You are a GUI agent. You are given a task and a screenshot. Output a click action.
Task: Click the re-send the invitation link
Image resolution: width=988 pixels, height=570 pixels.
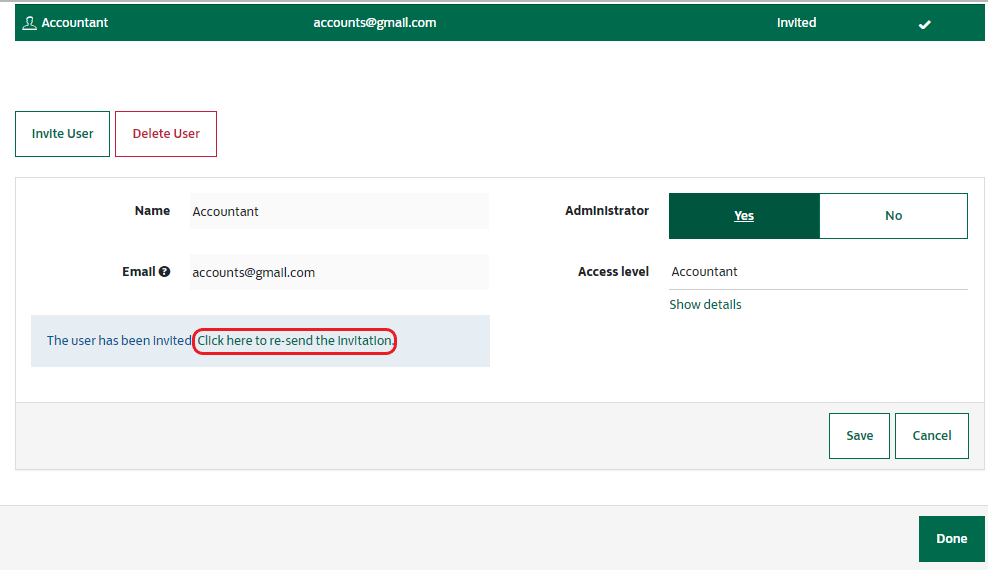click(x=295, y=341)
